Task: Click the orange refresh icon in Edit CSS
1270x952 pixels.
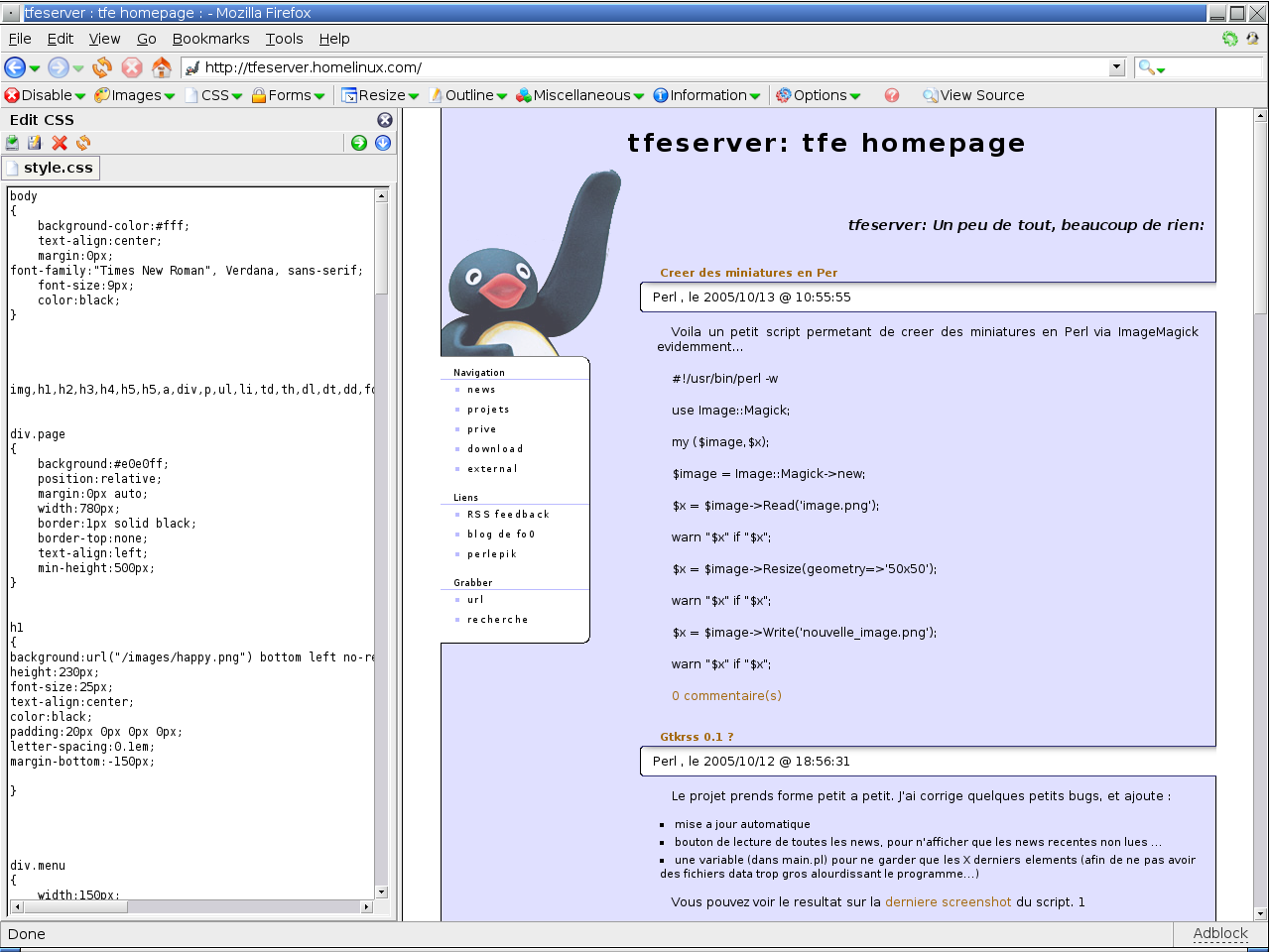Action: (x=83, y=143)
